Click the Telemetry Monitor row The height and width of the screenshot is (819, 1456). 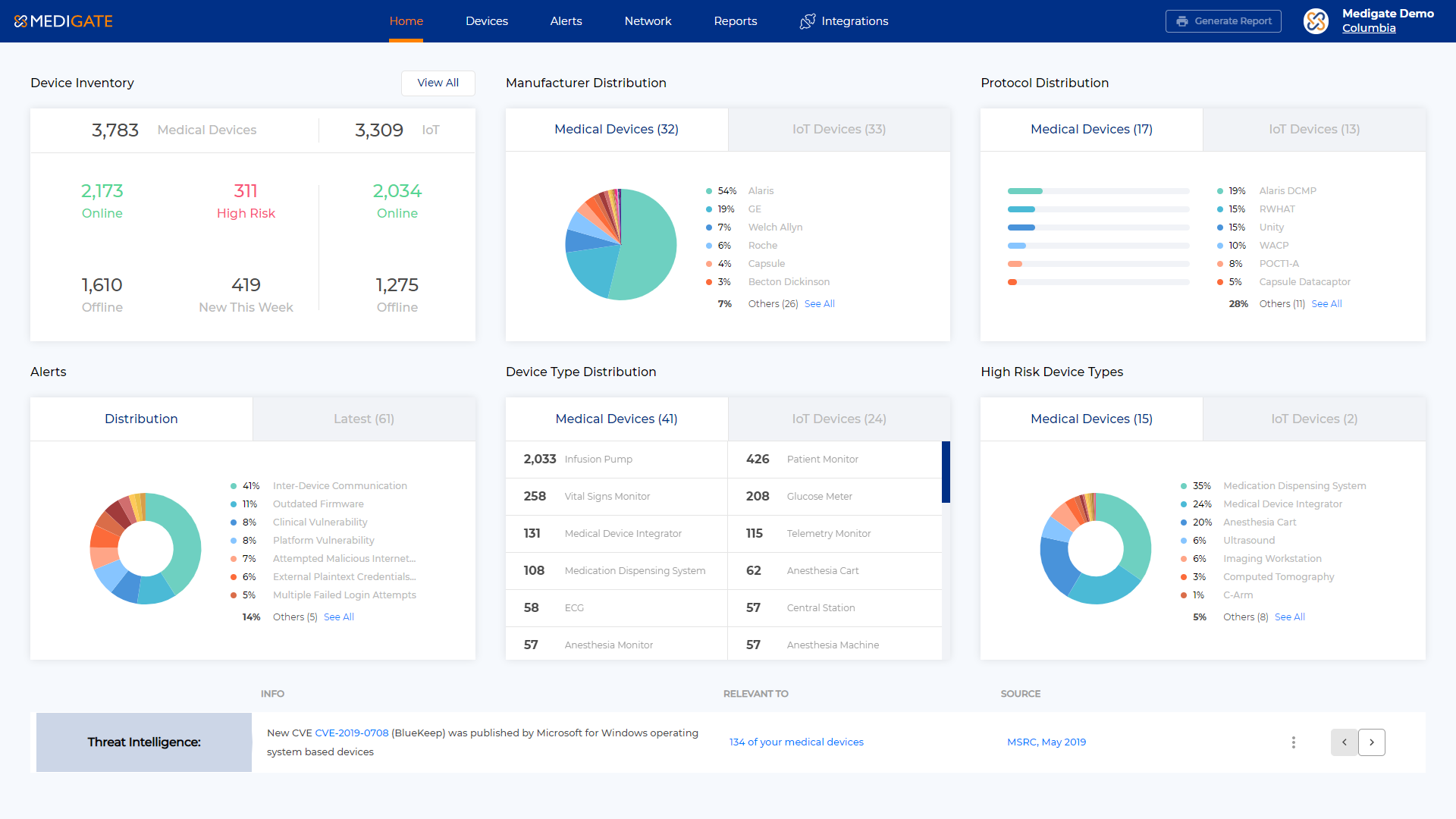point(834,534)
